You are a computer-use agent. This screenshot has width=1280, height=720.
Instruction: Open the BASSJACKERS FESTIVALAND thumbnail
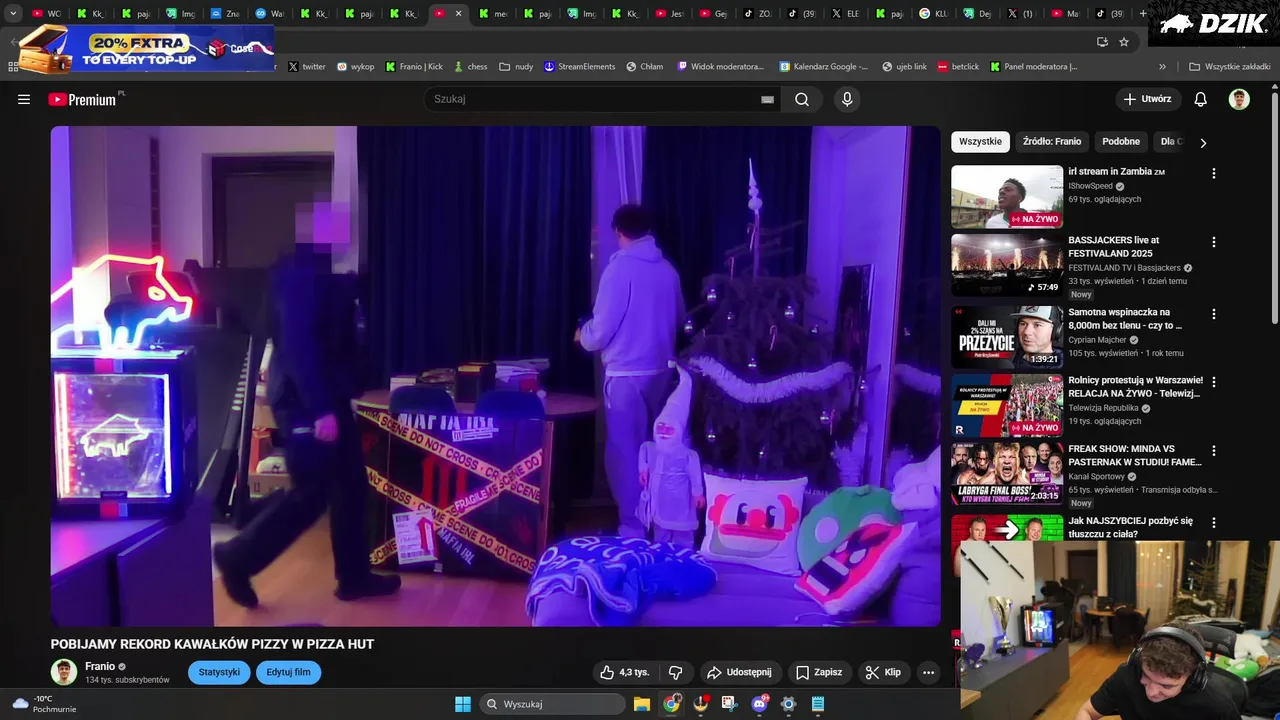click(1007, 266)
